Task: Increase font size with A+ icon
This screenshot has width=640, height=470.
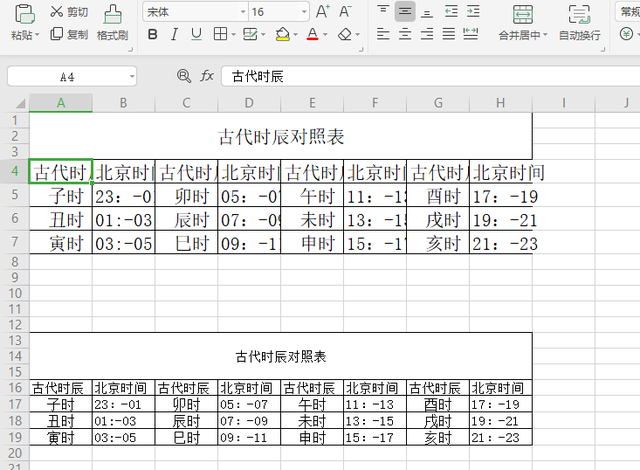Action: click(322, 11)
